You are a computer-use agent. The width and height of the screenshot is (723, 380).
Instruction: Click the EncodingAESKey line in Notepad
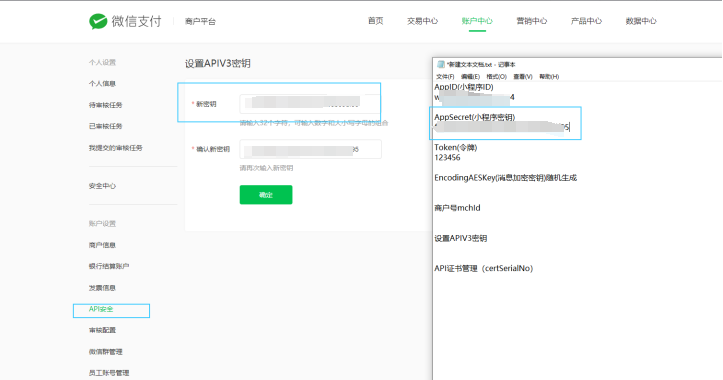[505, 178]
